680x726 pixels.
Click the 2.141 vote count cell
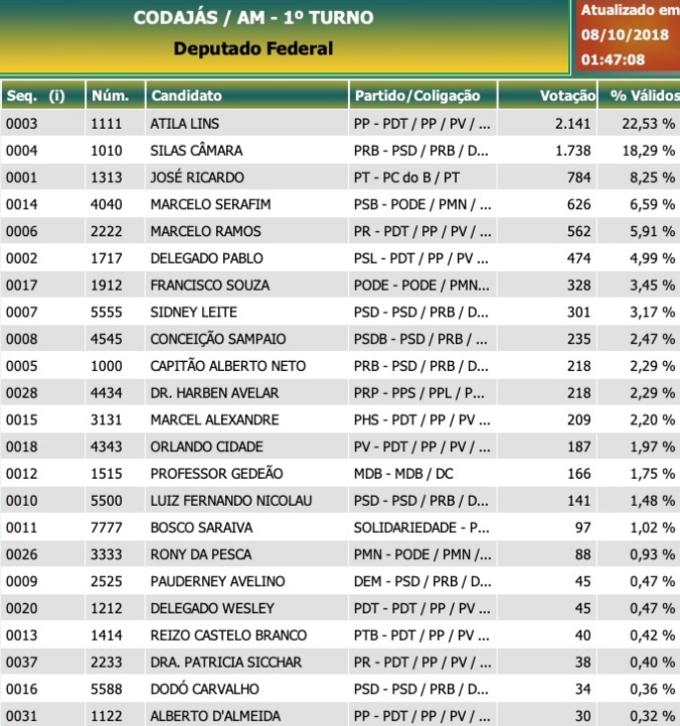point(573,124)
